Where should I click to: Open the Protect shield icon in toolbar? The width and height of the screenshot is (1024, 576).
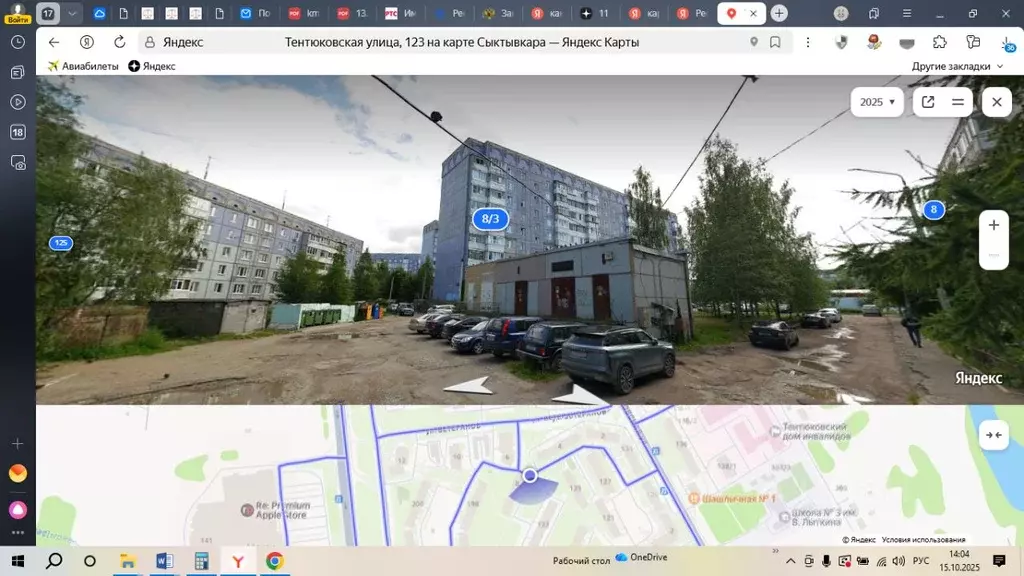(x=842, y=43)
